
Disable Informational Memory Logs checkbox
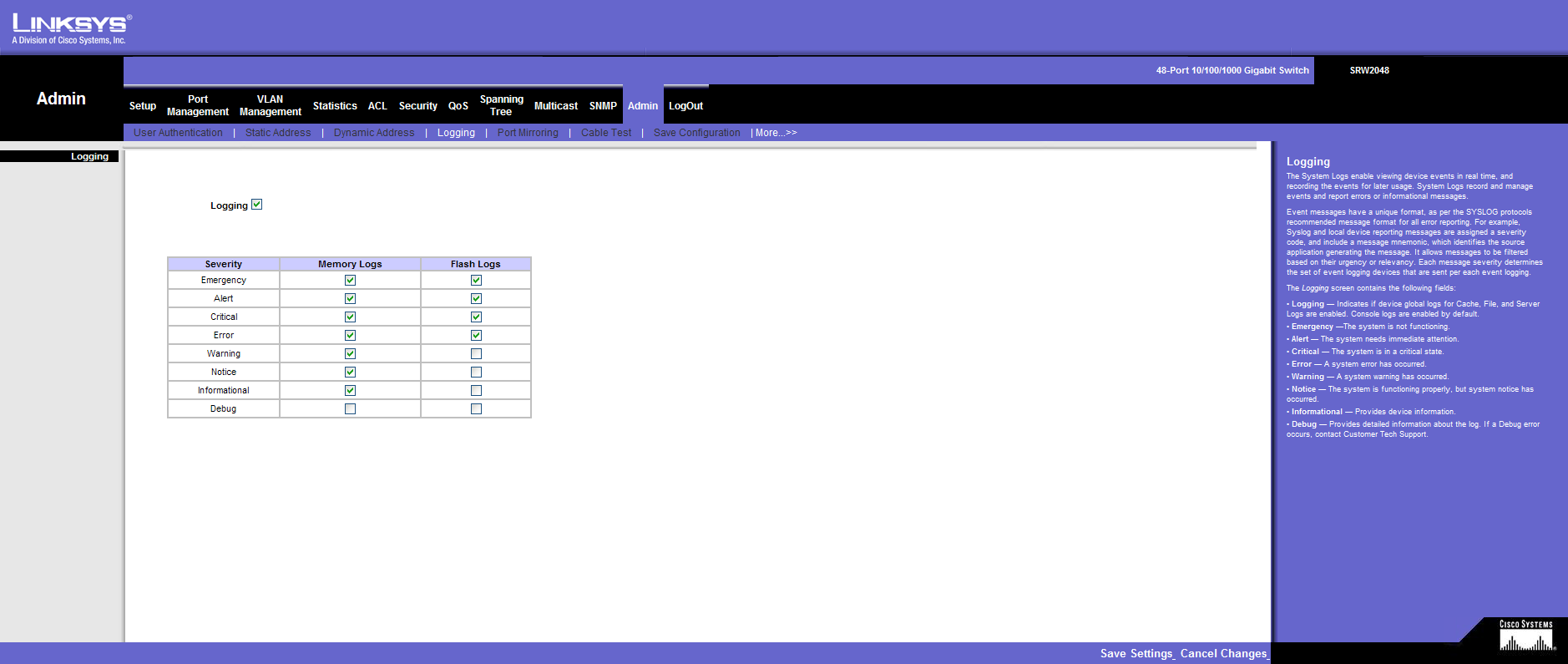click(x=350, y=391)
